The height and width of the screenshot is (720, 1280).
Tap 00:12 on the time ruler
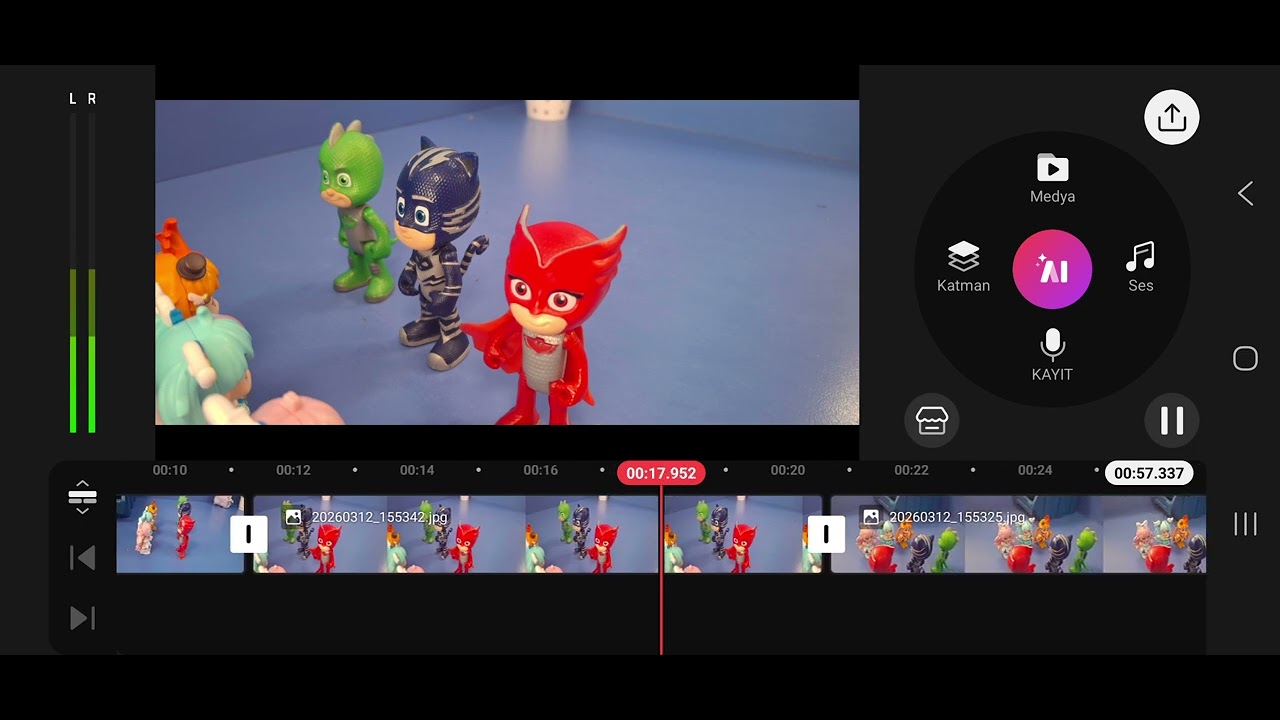(293, 470)
